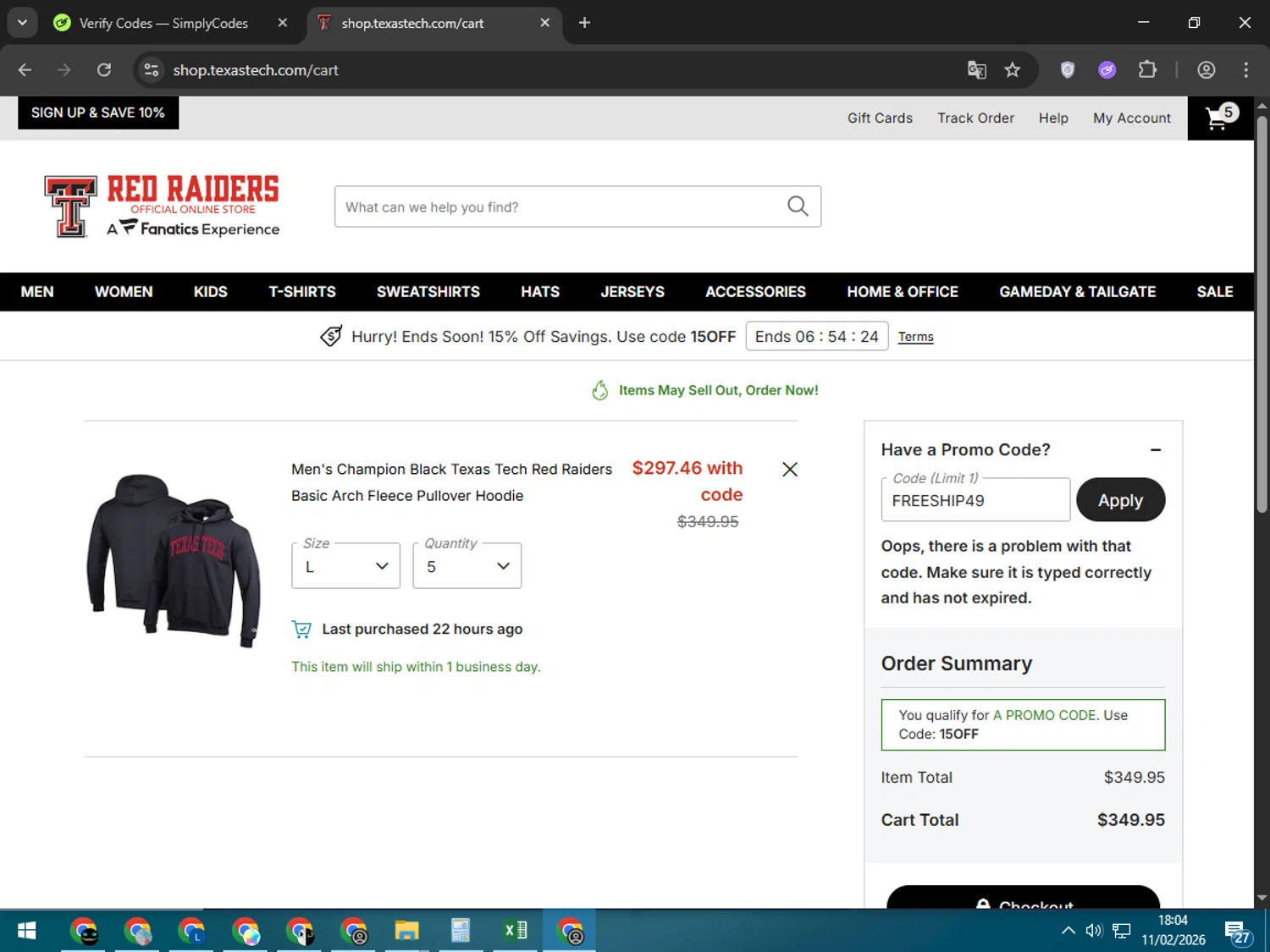Open the Google Translate page icon

[x=977, y=70]
